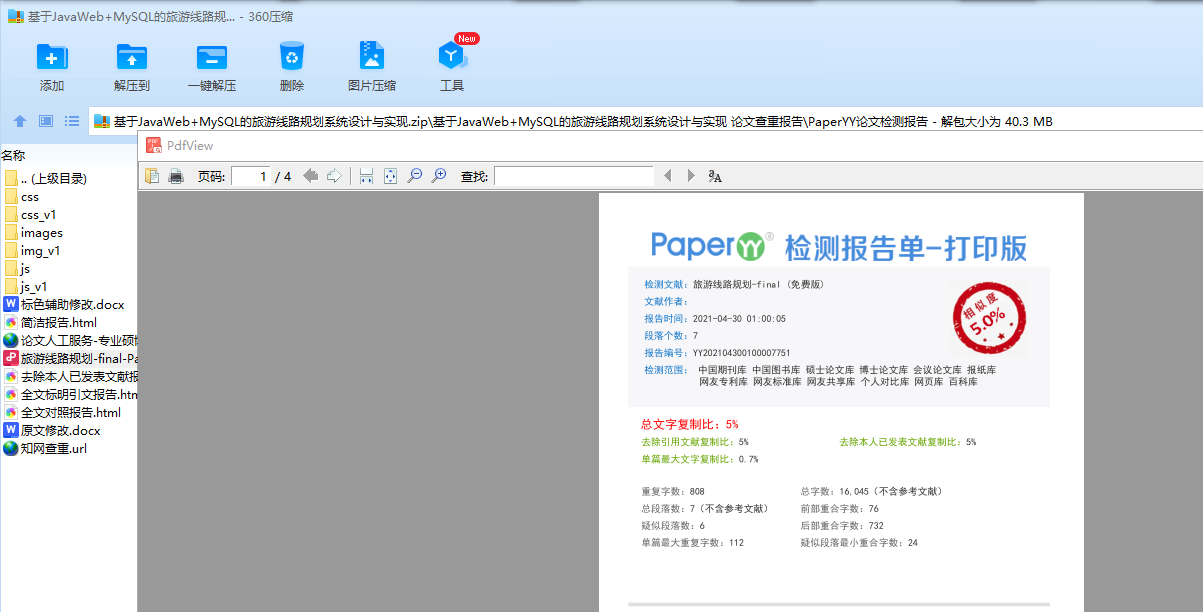The width and height of the screenshot is (1203, 612).
Task: Select the images folder
Action: pyautogui.click(x=33, y=233)
